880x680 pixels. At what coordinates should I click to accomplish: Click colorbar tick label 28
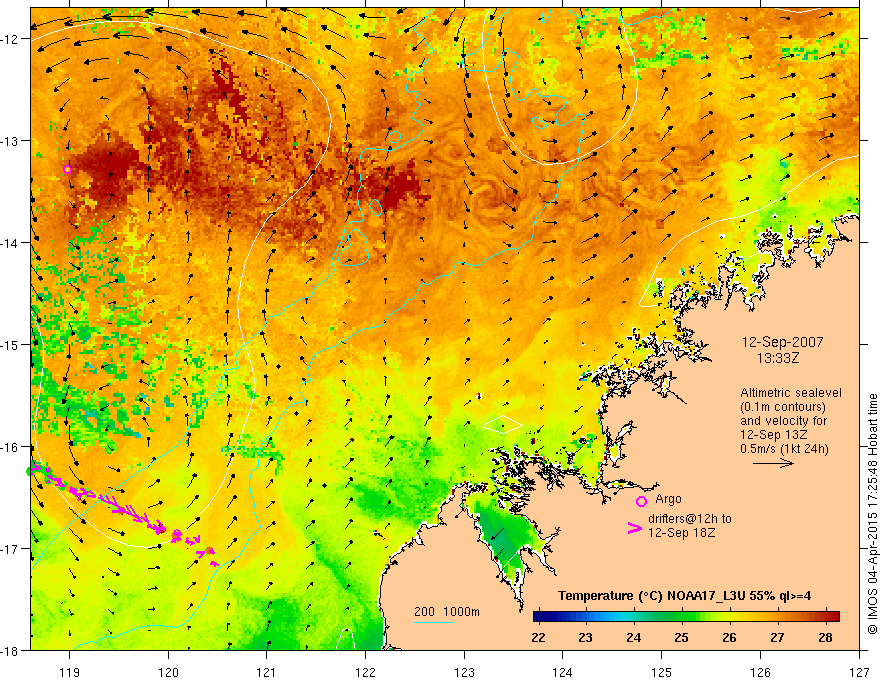(x=825, y=638)
